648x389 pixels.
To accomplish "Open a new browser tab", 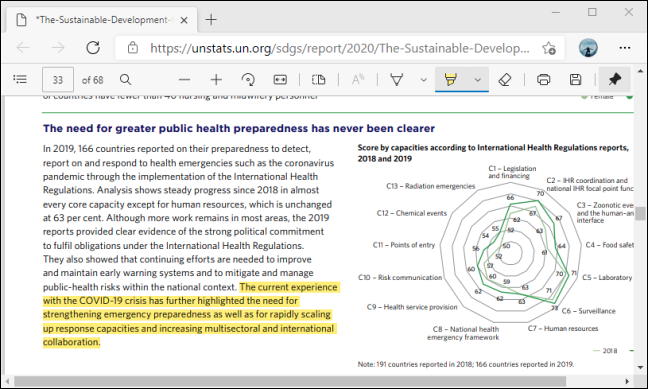I will (x=211, y=19).
